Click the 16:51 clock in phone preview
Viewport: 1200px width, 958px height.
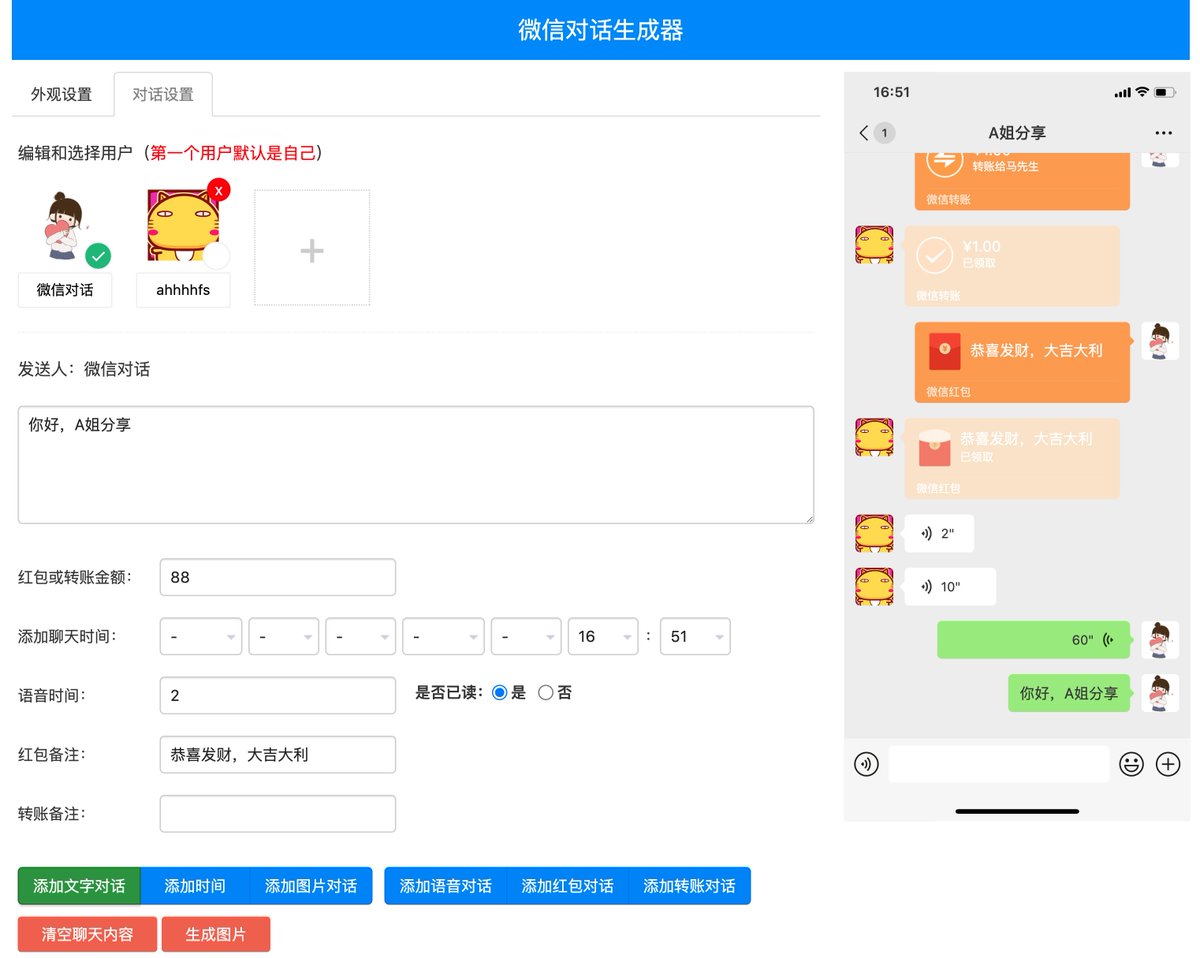click(x=891, y=92)
